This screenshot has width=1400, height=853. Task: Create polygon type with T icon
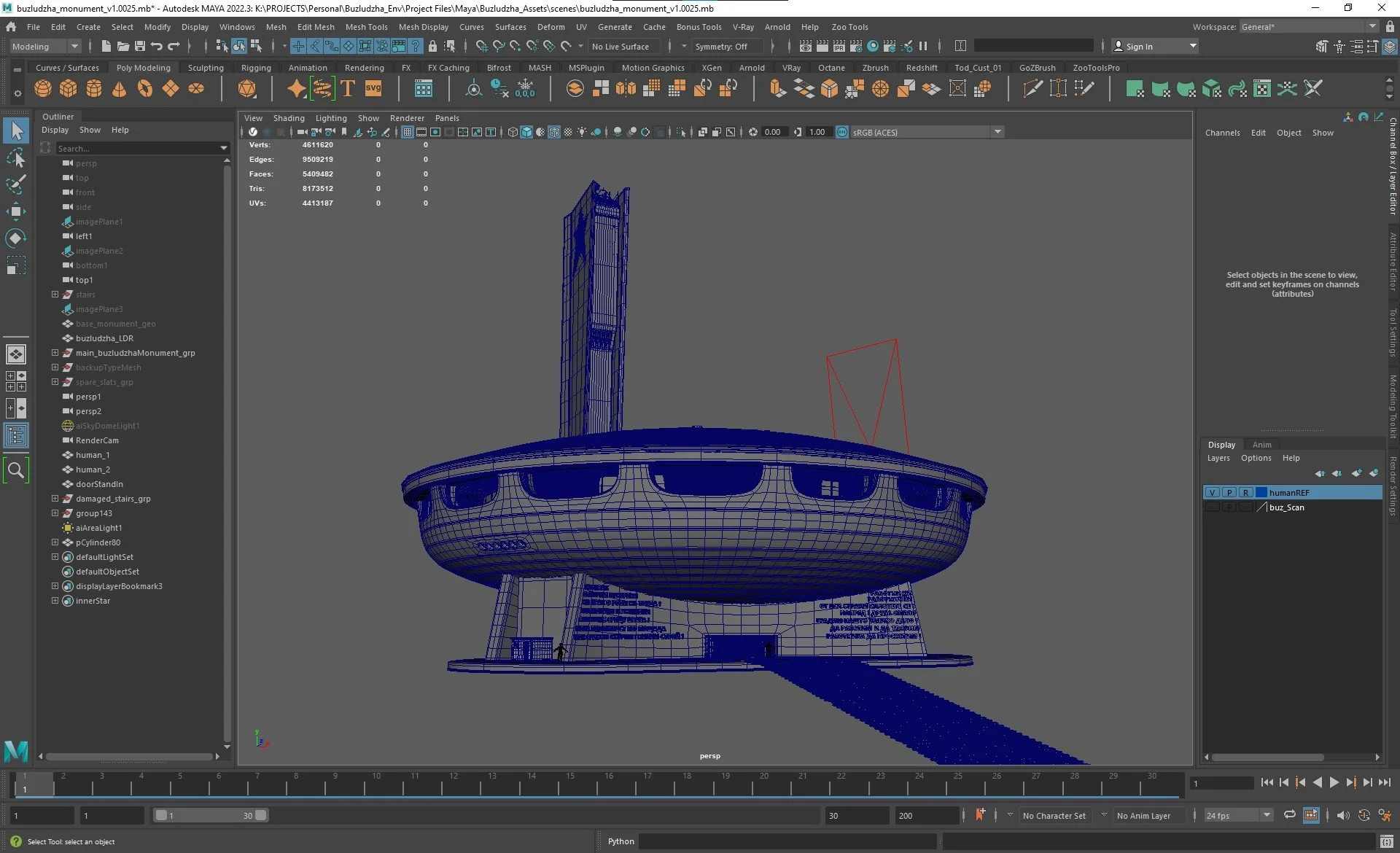point(347,89)
